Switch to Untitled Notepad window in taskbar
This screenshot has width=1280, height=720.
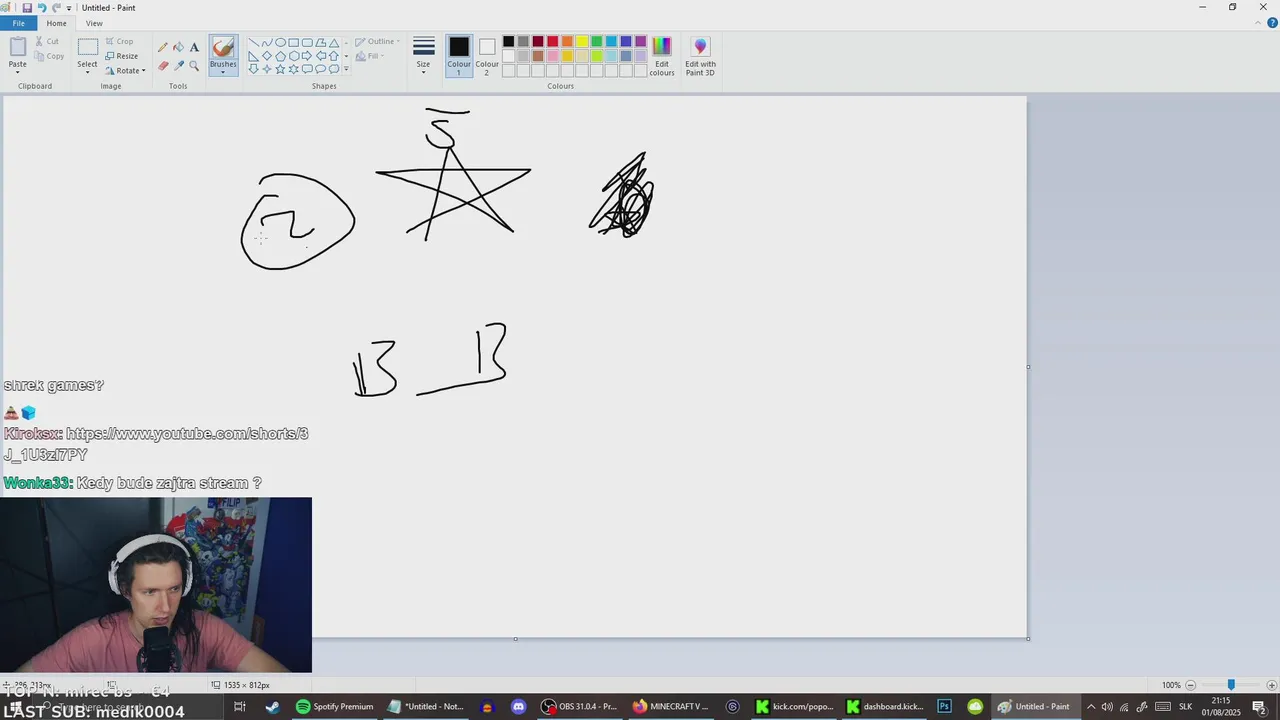[x=425, y=707]
